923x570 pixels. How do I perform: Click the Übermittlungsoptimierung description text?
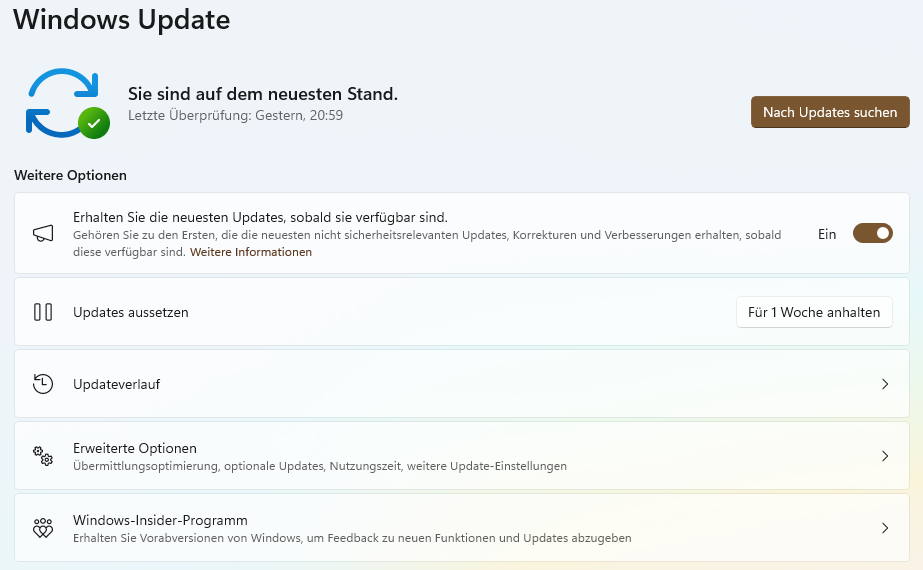[x=320, y=466]
